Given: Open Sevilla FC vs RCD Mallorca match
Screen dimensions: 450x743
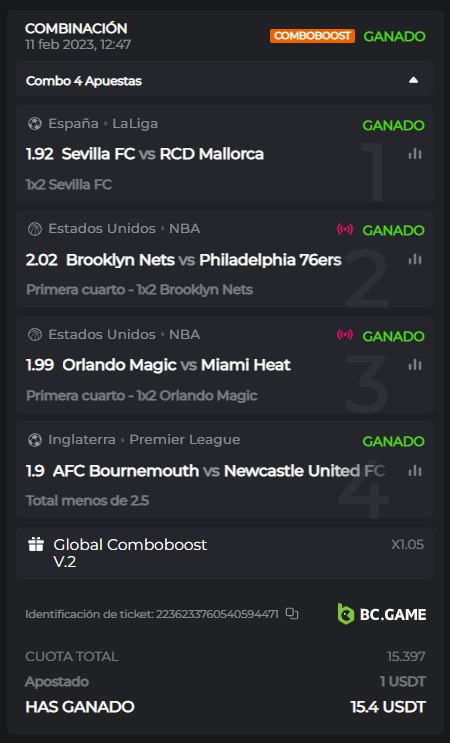Looking at the screenshot, I should tap(163, 154).
